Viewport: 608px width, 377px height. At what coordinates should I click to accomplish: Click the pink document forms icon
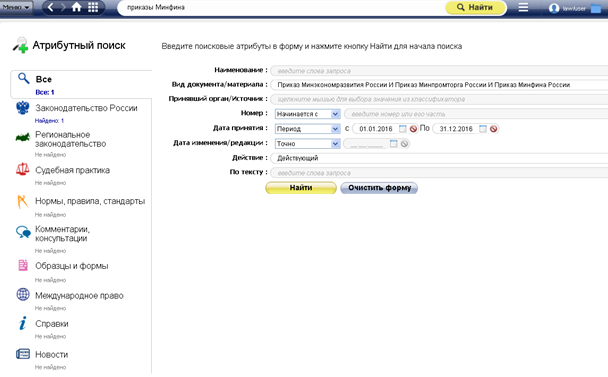pos(23,265)
